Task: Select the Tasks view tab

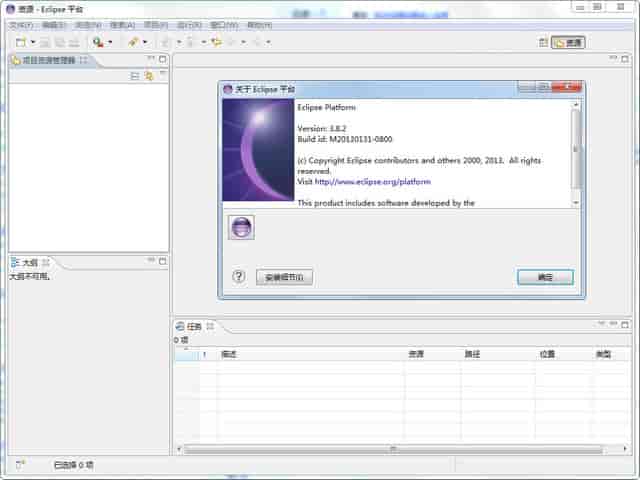Action: (x=194, y=327)
